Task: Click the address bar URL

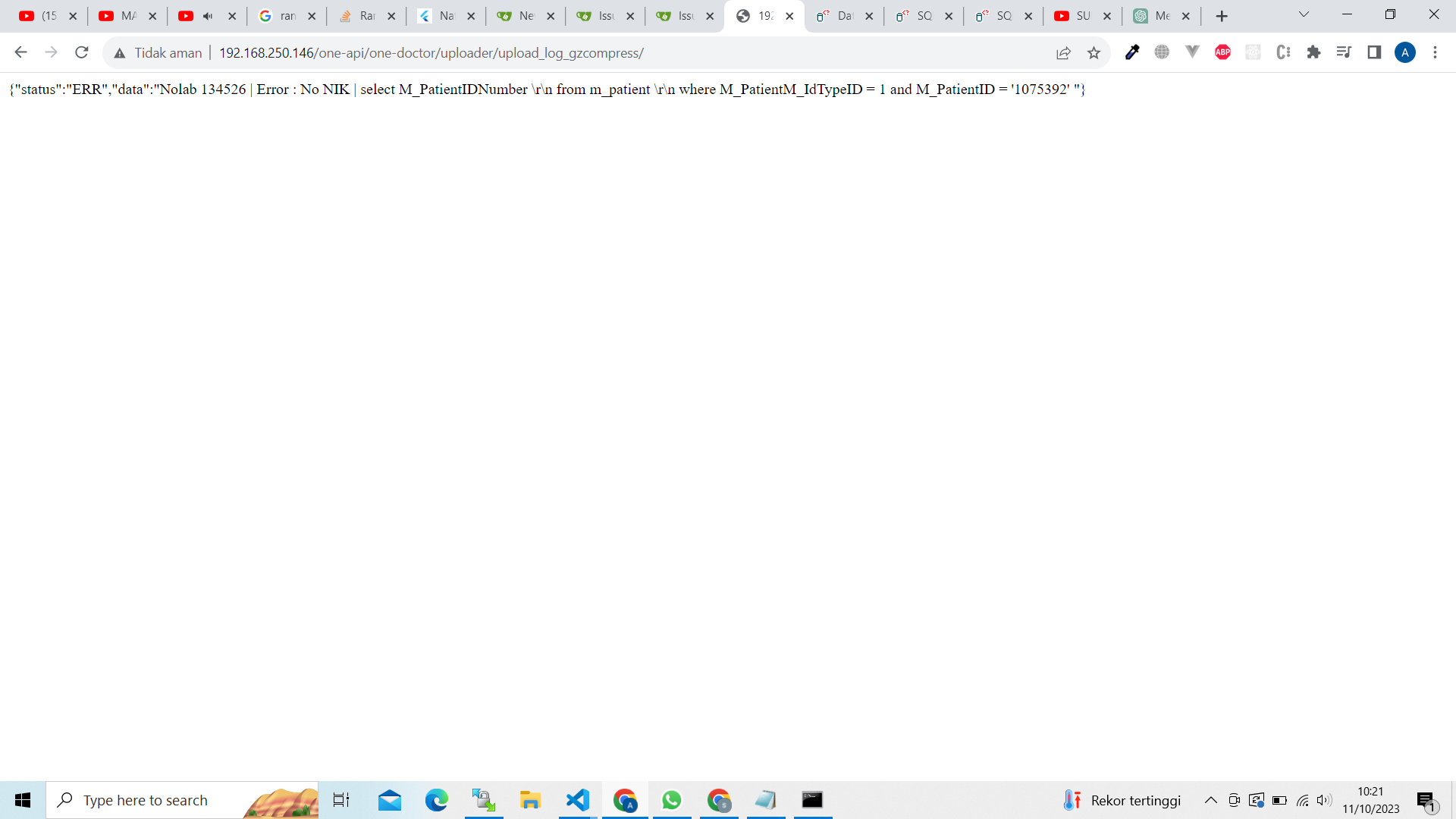Action: (431, 52)
